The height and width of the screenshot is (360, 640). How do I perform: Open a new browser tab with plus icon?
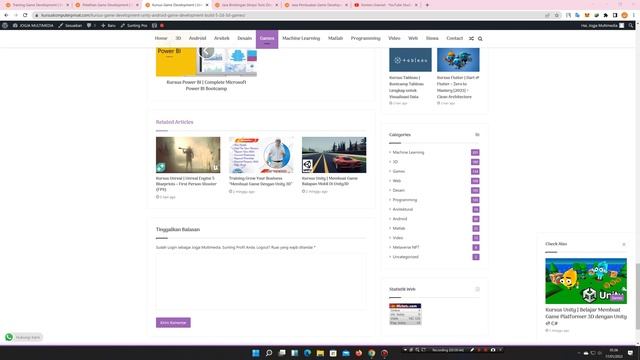point(427,5)
